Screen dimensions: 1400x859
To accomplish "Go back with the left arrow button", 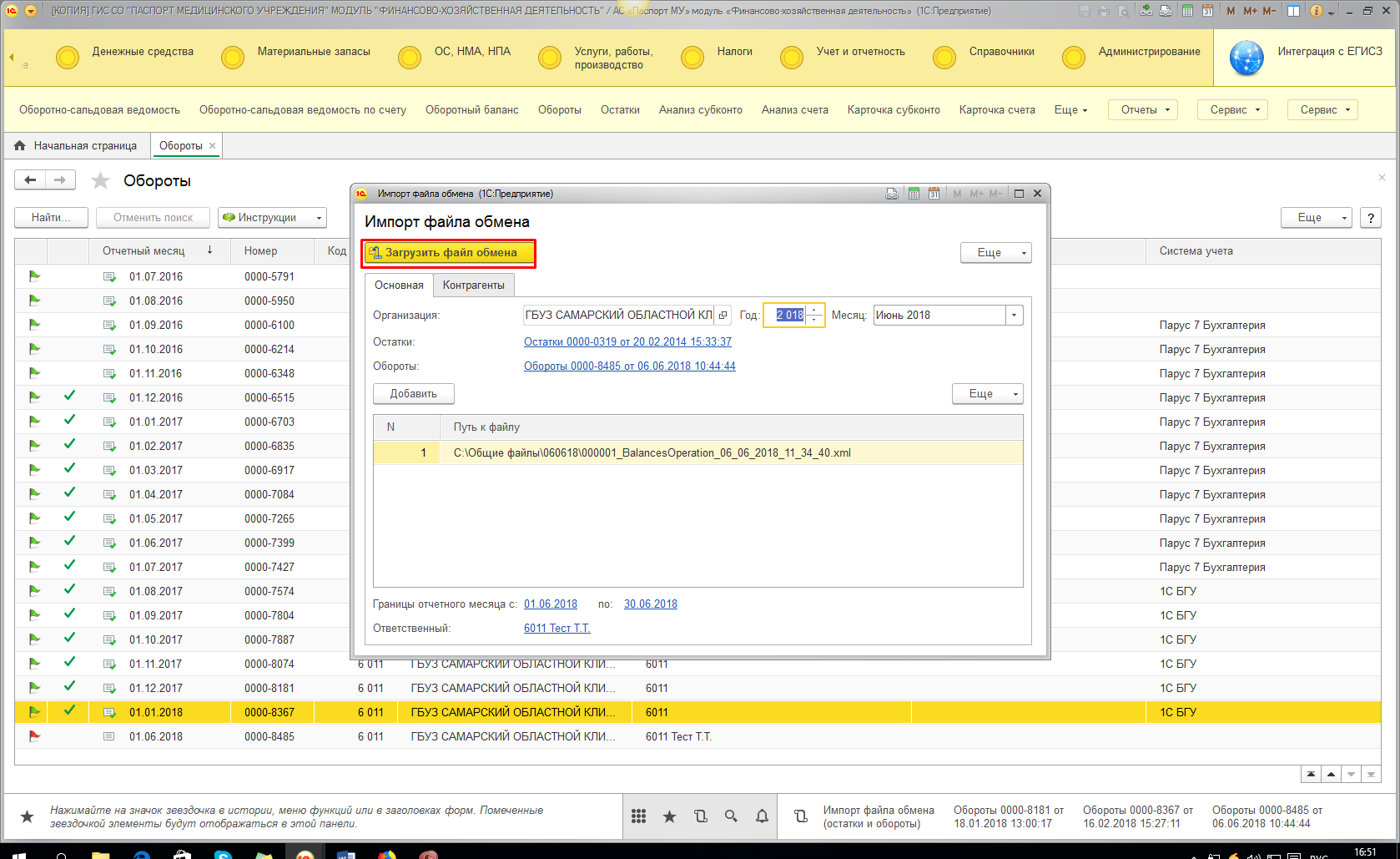I will pyautogui.click(x=30, y=179).
